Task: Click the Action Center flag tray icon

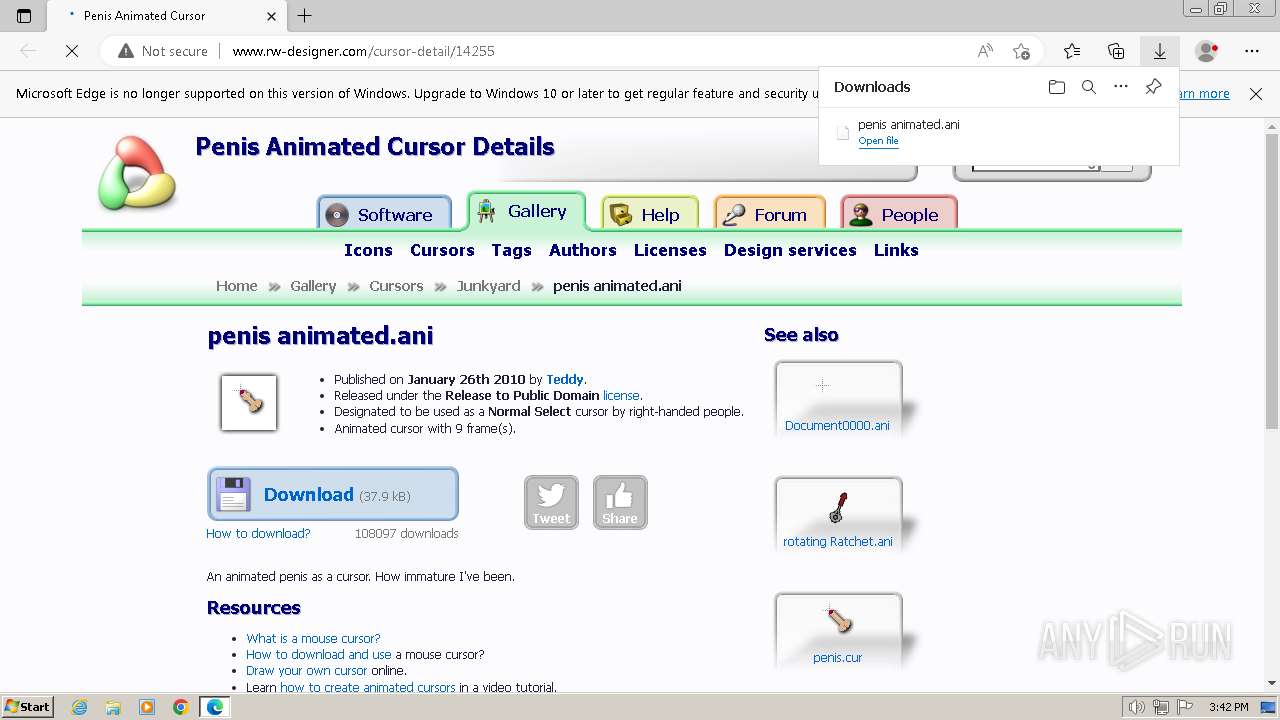Action: [x=1185, y=707]
